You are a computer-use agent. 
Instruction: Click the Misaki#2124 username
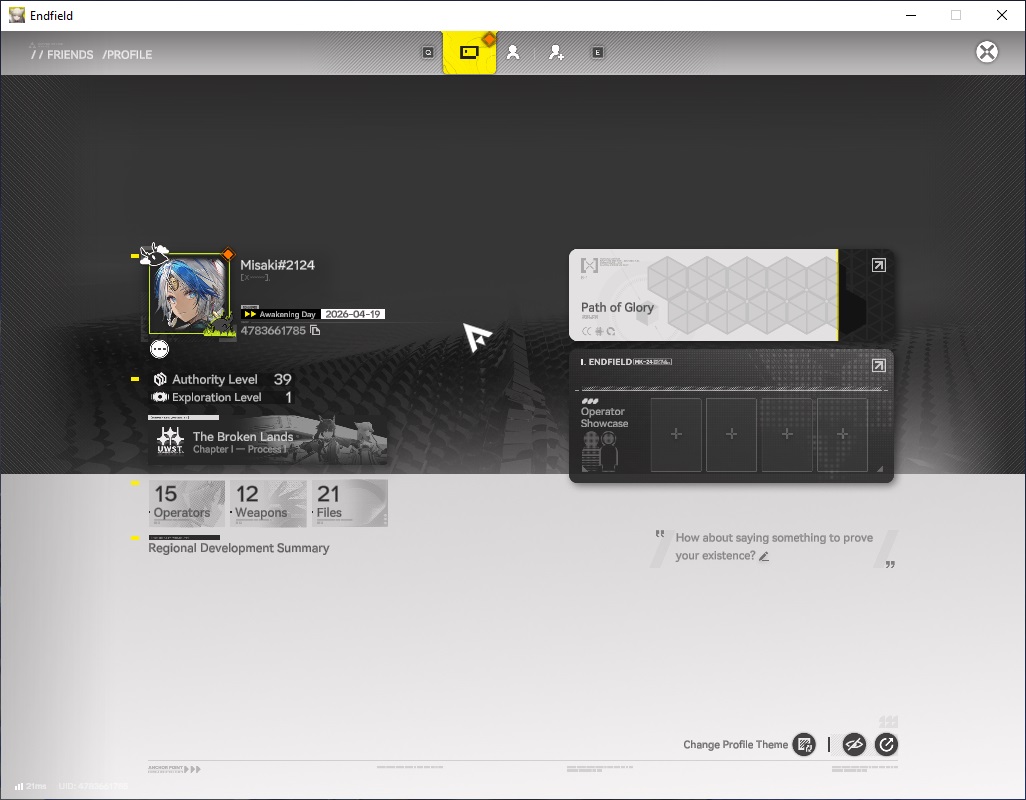[x=277, y=265]
